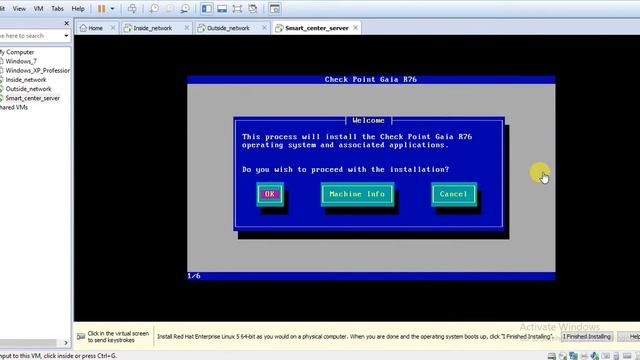
Task: Click the CD/DVD drive status icon
Action: pyautogui.click(x=563, y=356)
